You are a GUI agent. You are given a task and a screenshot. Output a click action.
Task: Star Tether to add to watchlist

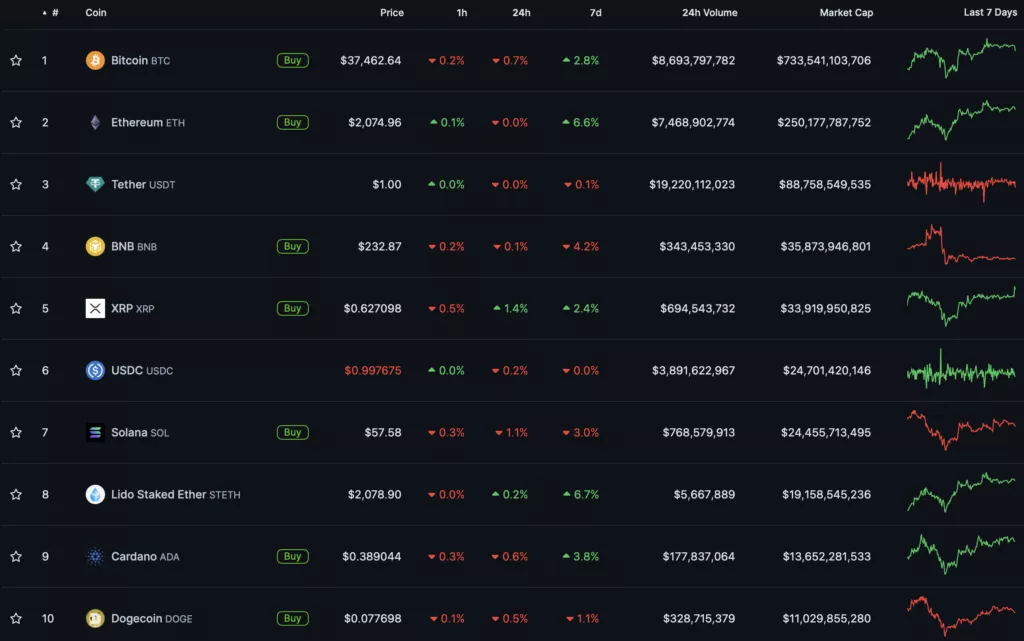(16, 184)
